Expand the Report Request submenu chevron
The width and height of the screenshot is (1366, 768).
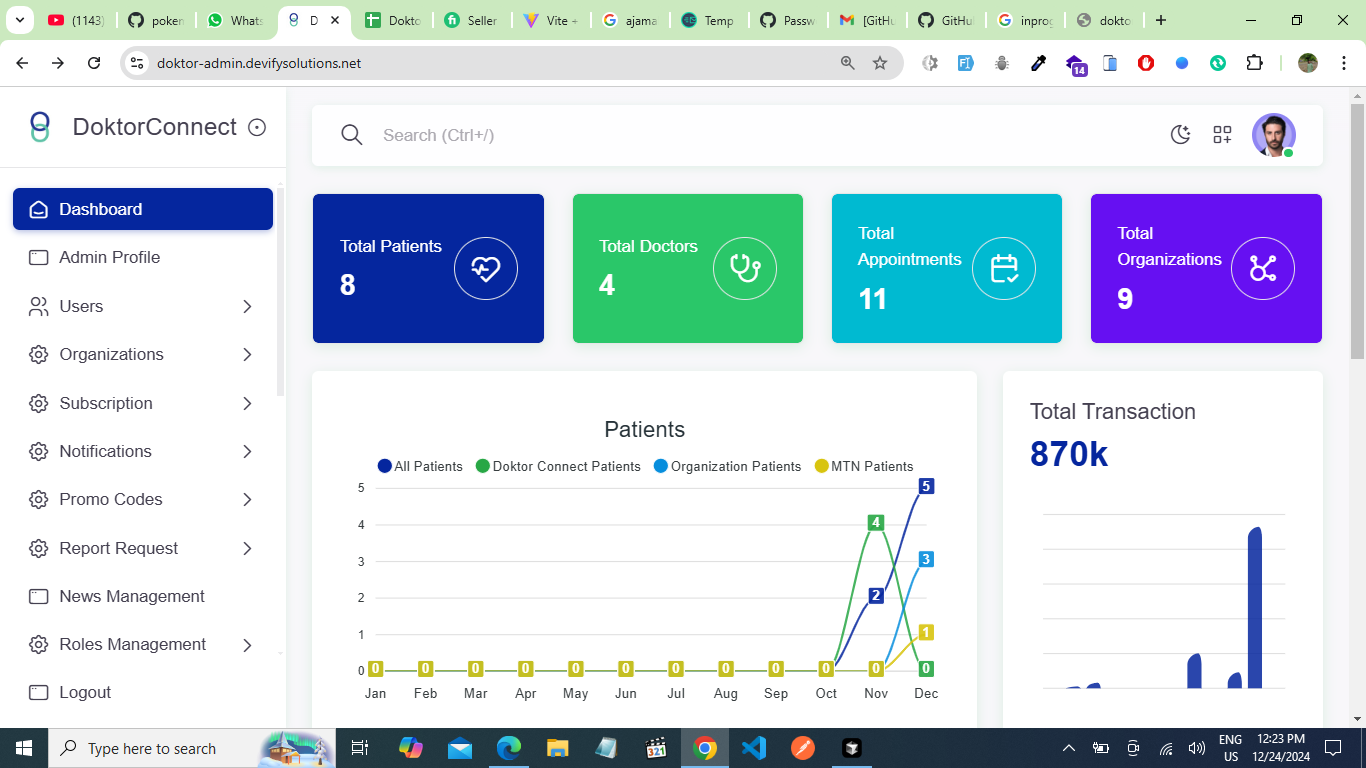247,548
